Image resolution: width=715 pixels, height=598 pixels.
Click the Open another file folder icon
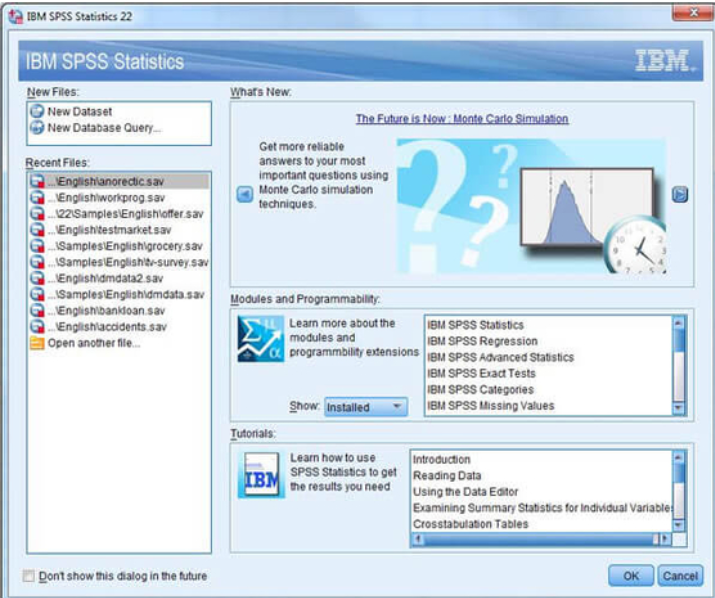coord(37,343)
